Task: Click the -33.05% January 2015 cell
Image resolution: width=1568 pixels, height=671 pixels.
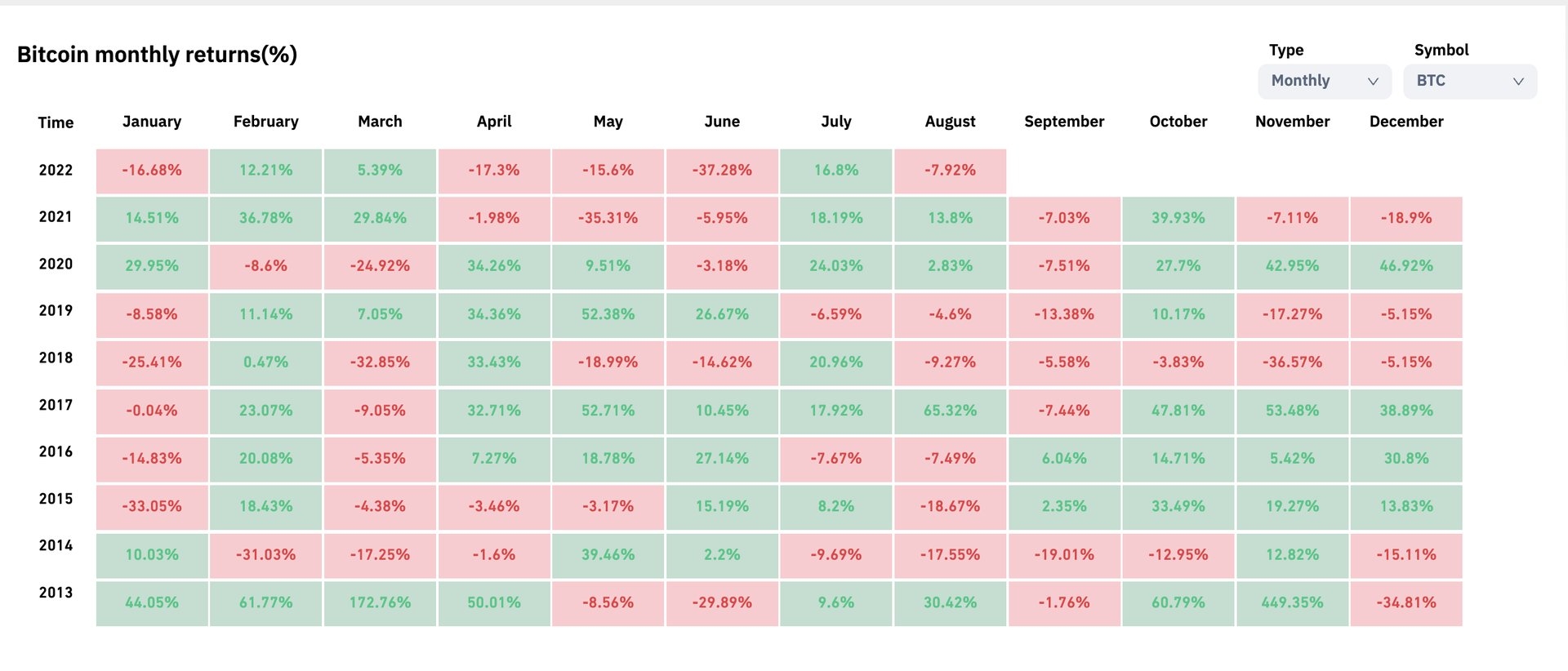Action: point(152,506)
